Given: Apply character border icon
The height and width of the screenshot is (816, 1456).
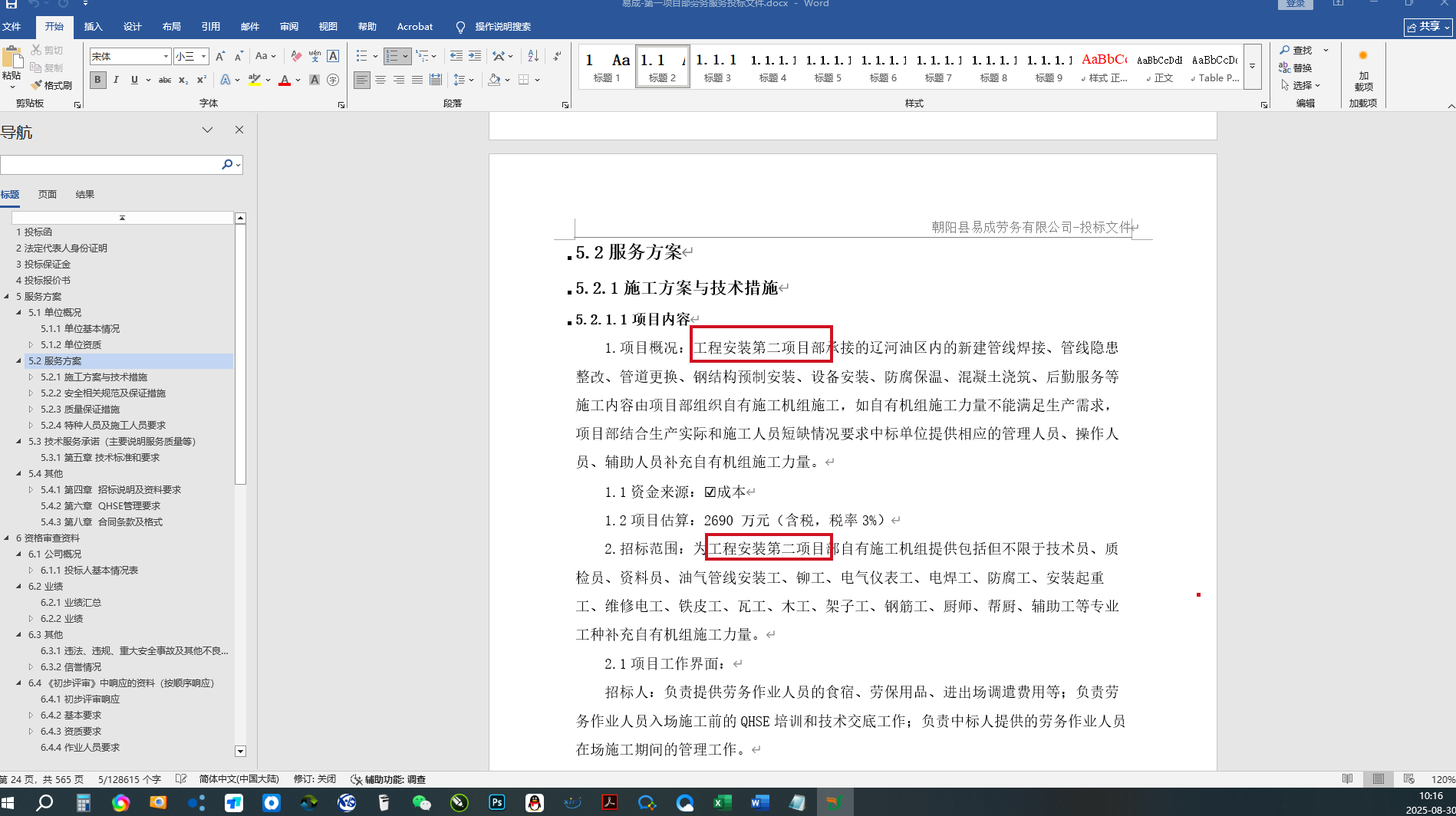Looking at the screenshot, I should 333,56.
